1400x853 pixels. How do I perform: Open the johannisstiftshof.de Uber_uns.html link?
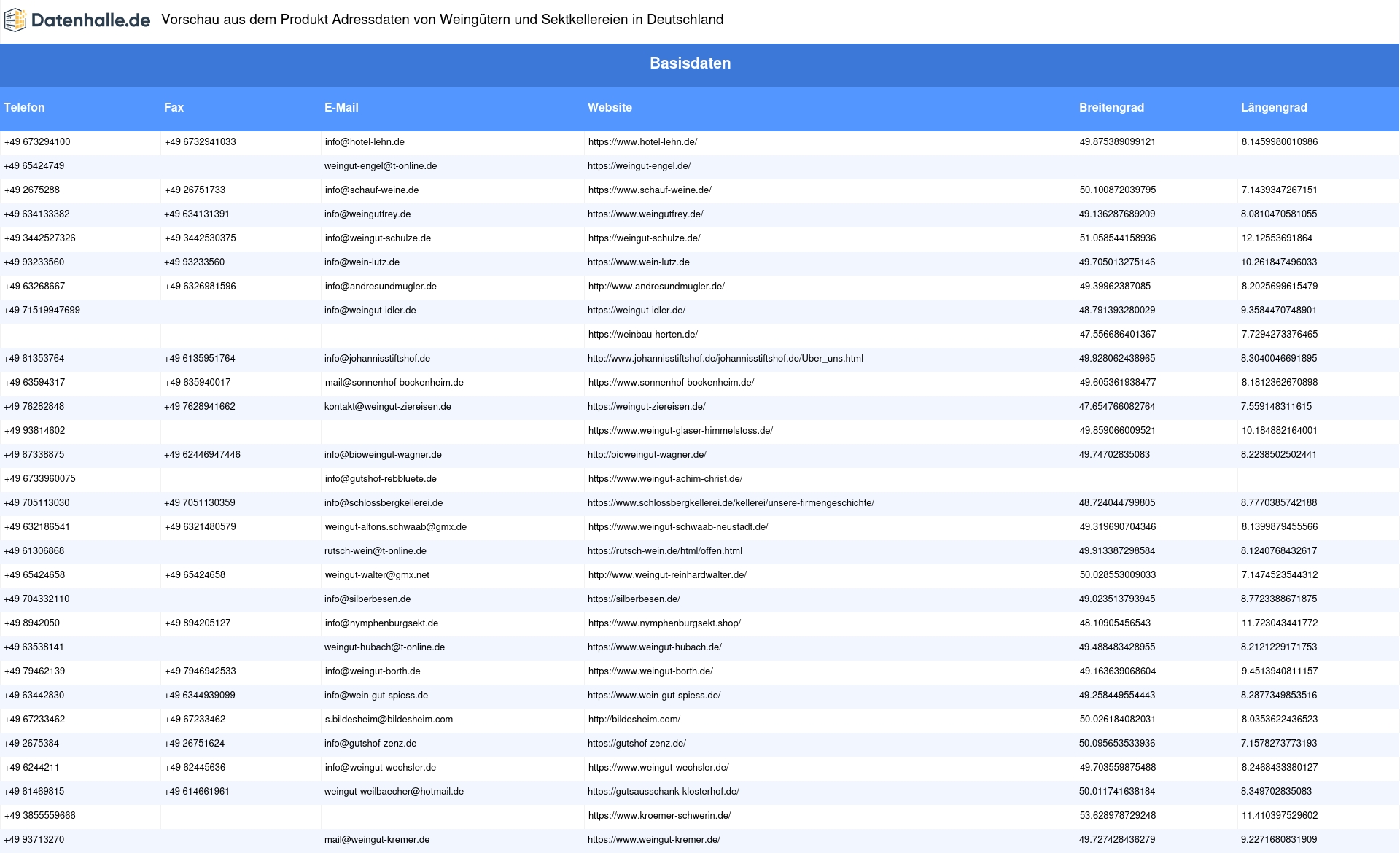[x=726, y=359]
